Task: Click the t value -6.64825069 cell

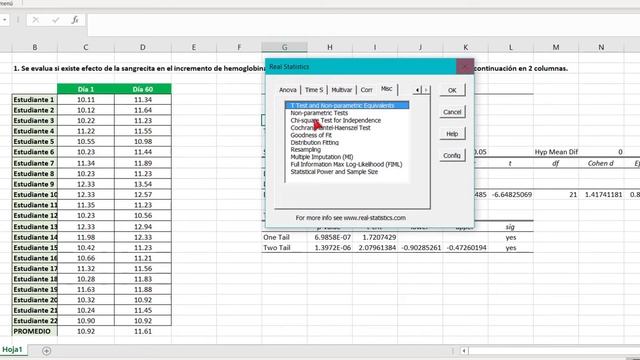Action: pyautogui.click(x=511, y=195)
